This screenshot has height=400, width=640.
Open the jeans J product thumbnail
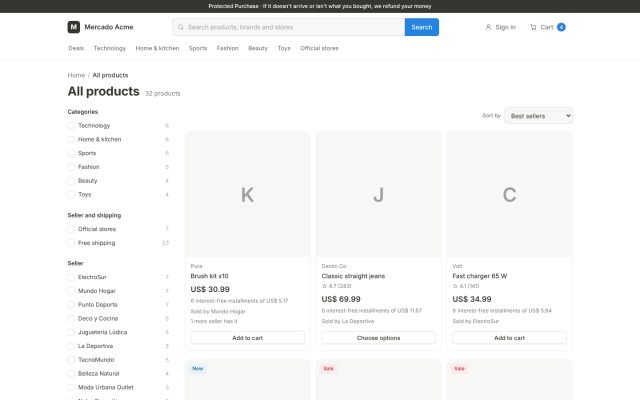pyautogui.click(x=378, y=195)
